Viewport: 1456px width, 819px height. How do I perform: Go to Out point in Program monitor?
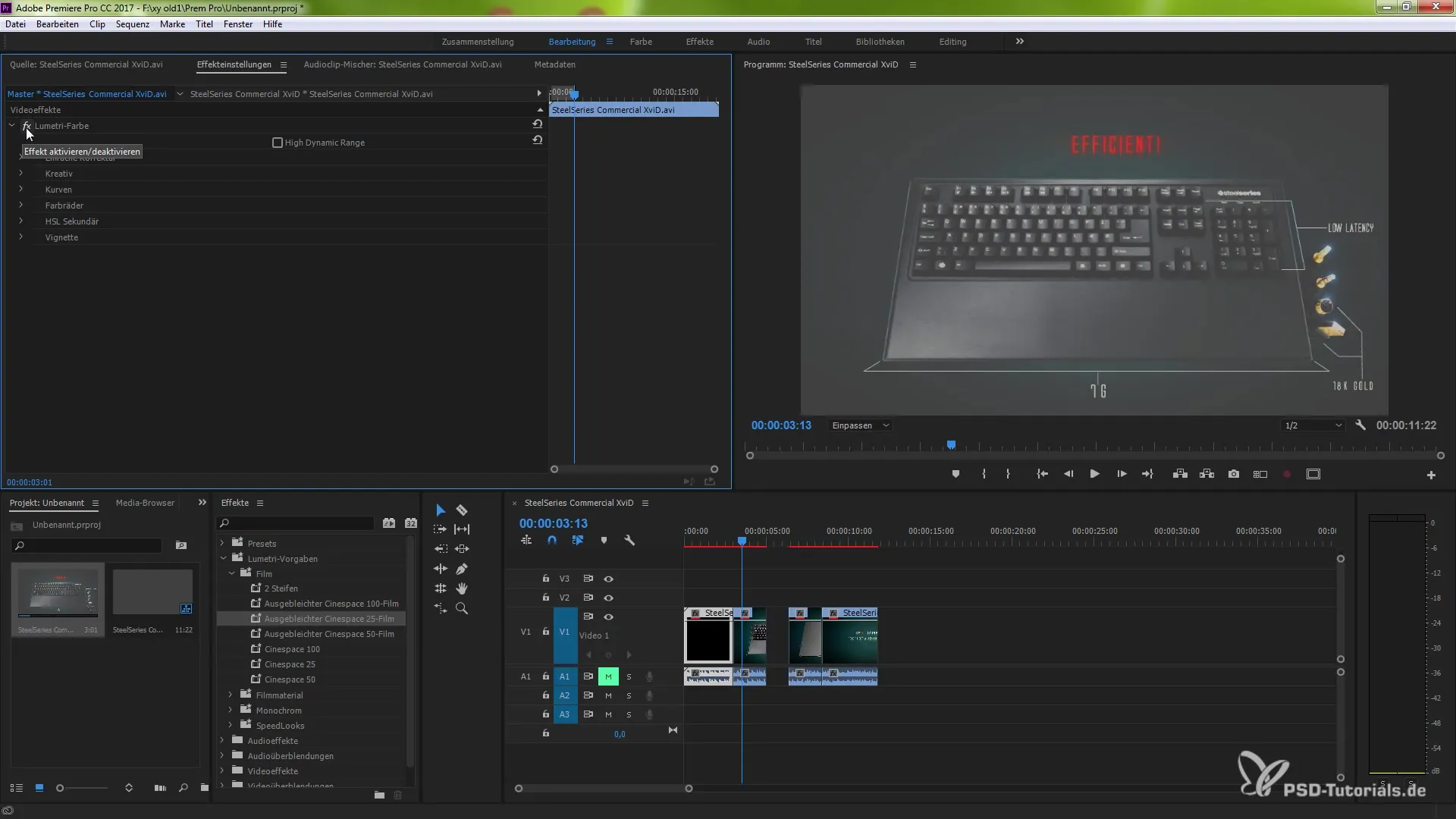tap(1148, 474)
